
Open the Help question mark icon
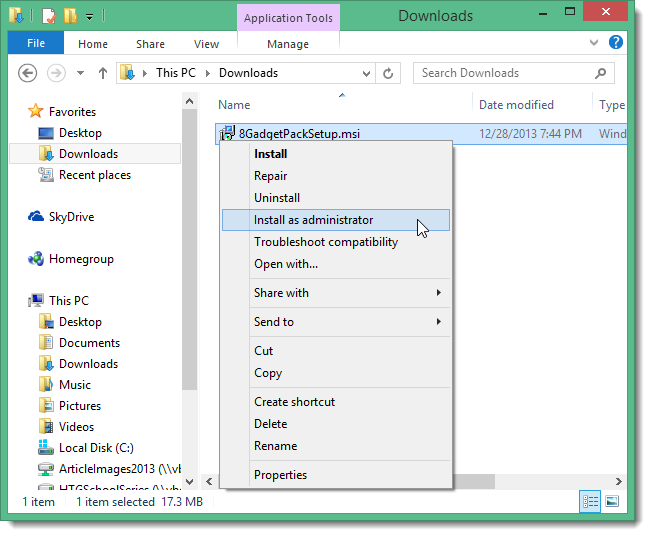[x=616, y=42]
